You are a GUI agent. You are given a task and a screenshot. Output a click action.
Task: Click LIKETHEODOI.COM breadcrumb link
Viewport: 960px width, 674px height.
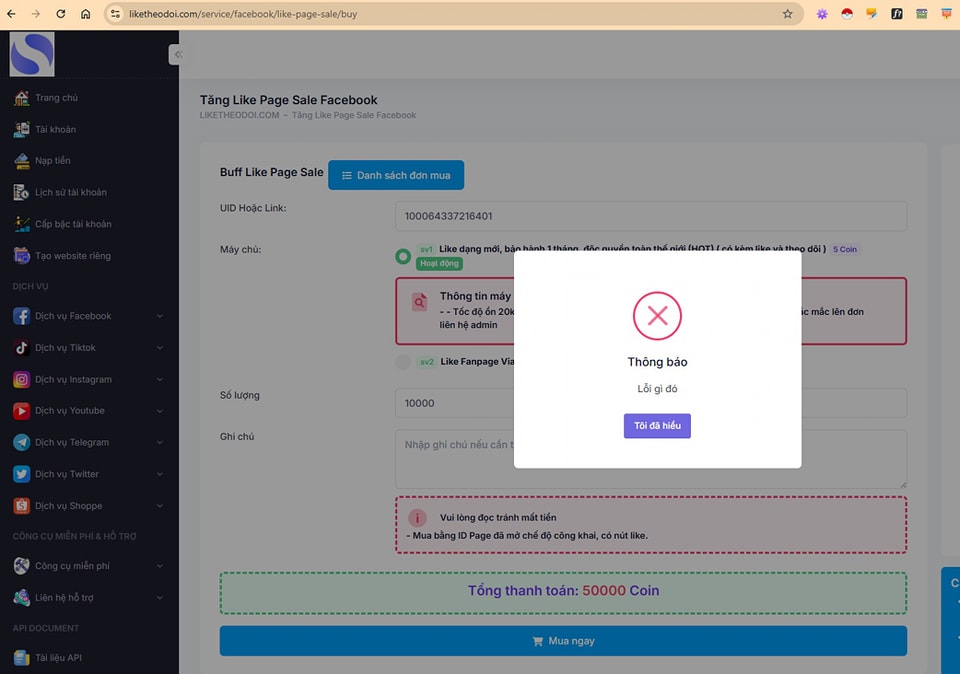[x=239, y=115]
